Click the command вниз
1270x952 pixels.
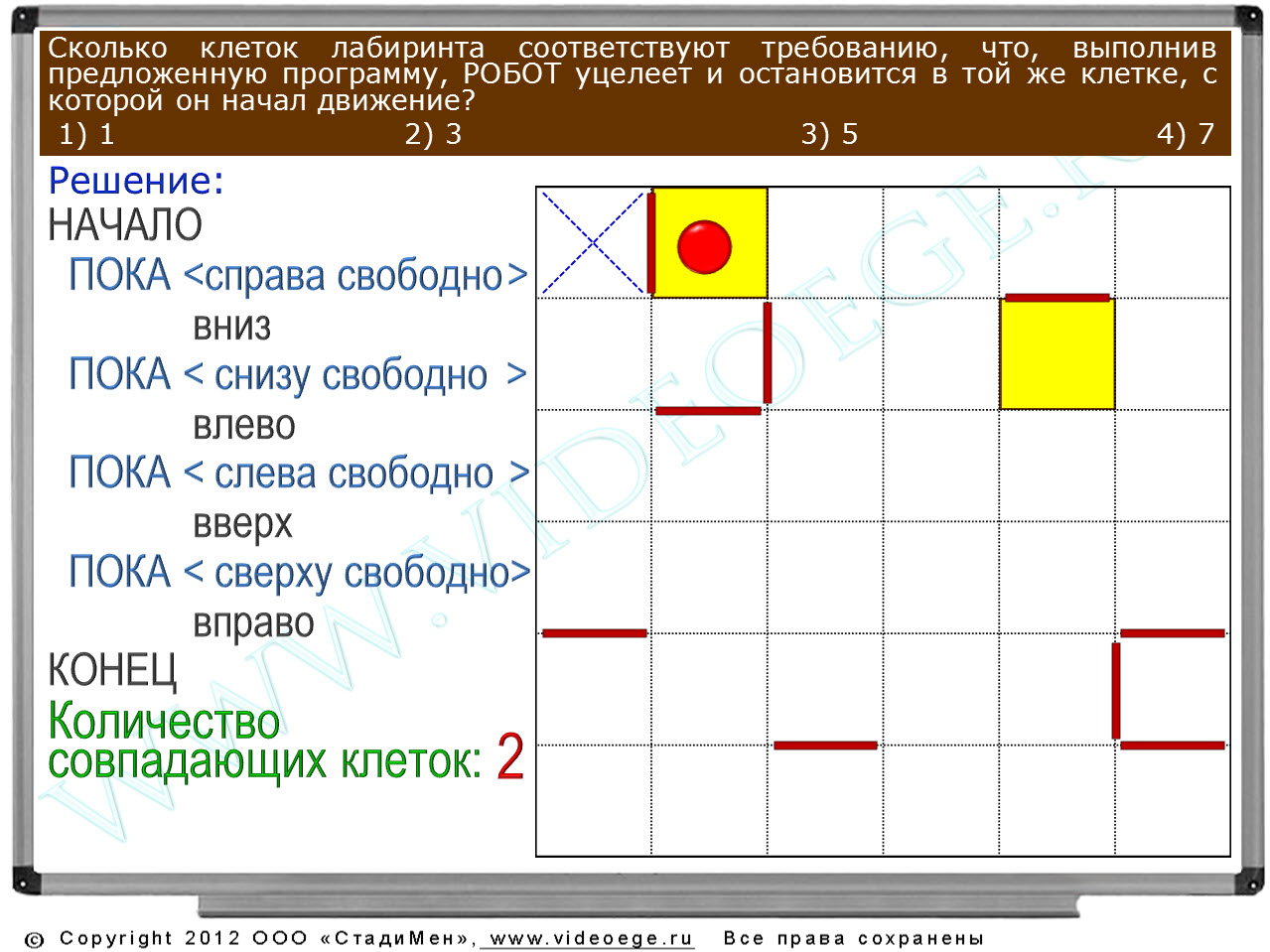pyautogui.click(x=231, y=326)
